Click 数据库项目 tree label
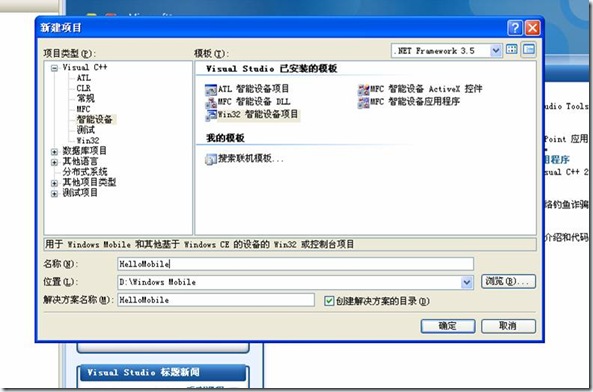 [x=84, y=151]
